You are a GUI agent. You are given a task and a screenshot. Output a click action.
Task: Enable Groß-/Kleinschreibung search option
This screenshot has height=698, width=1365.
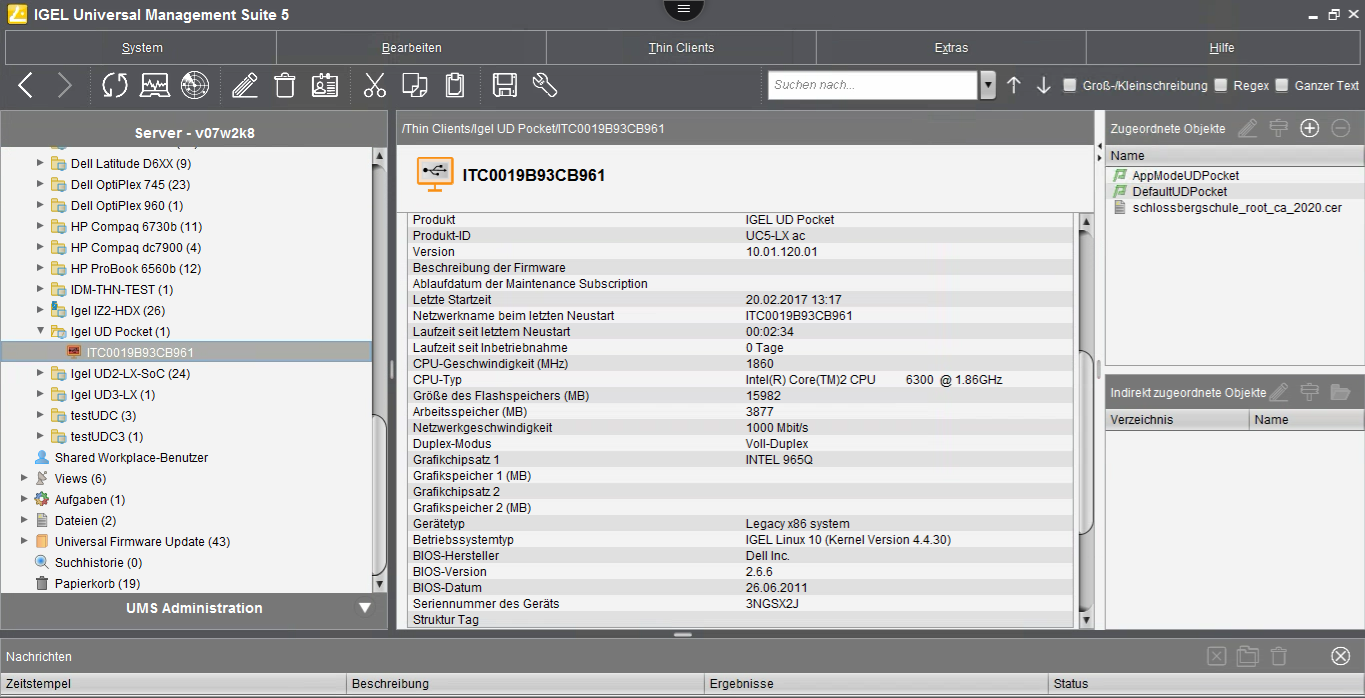click(1068, 85)
